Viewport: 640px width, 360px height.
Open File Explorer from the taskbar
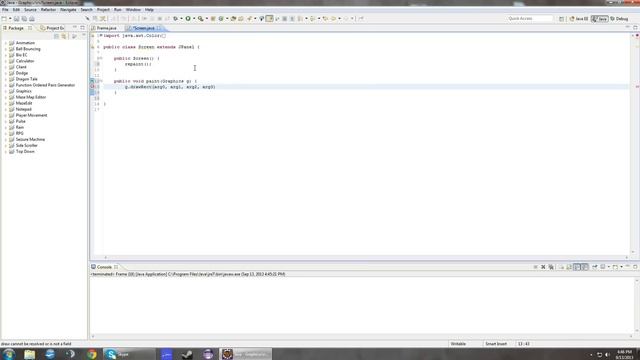tap(29, 354)
